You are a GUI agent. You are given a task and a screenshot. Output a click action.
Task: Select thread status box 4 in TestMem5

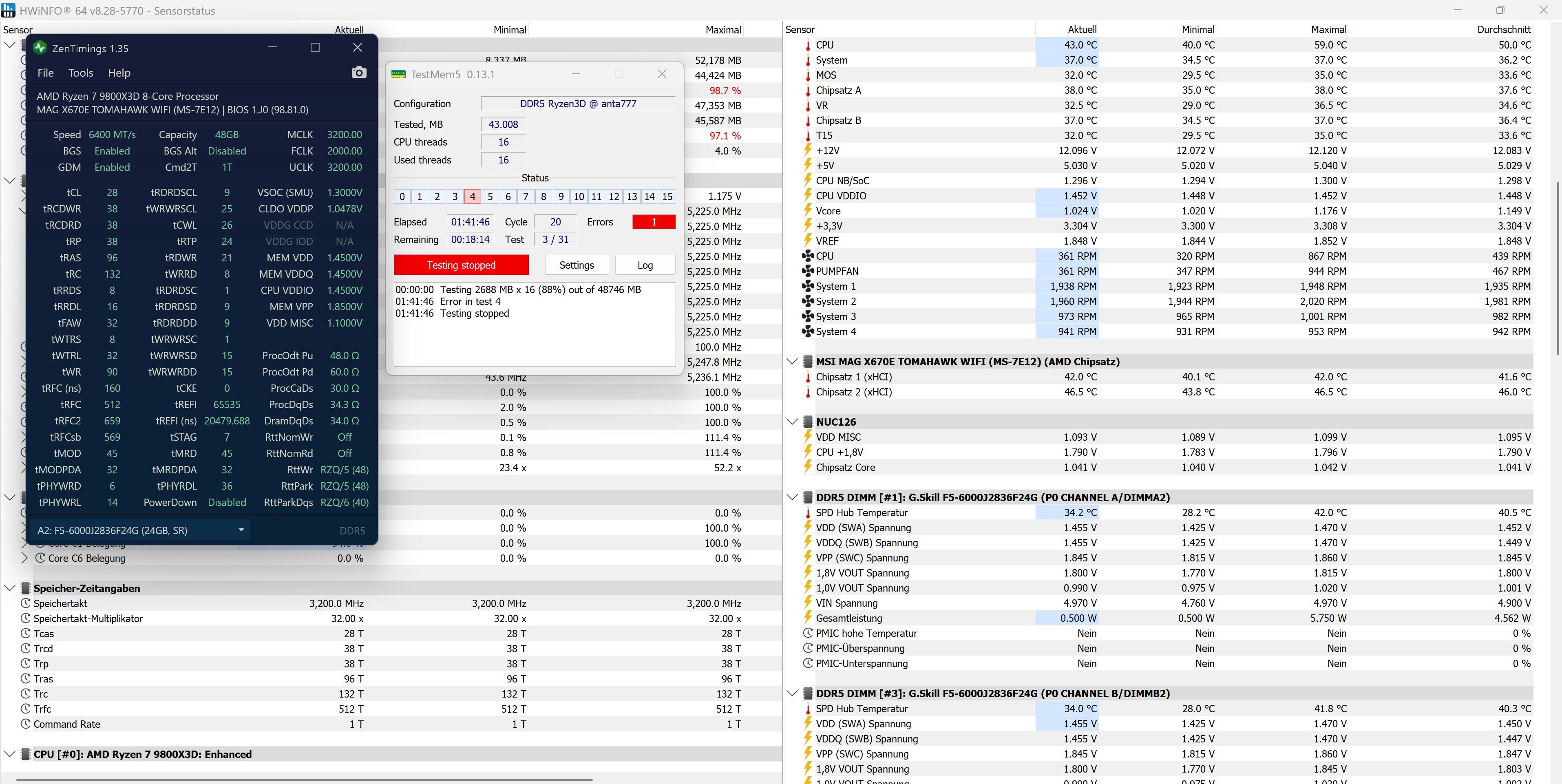click(473, 197)
